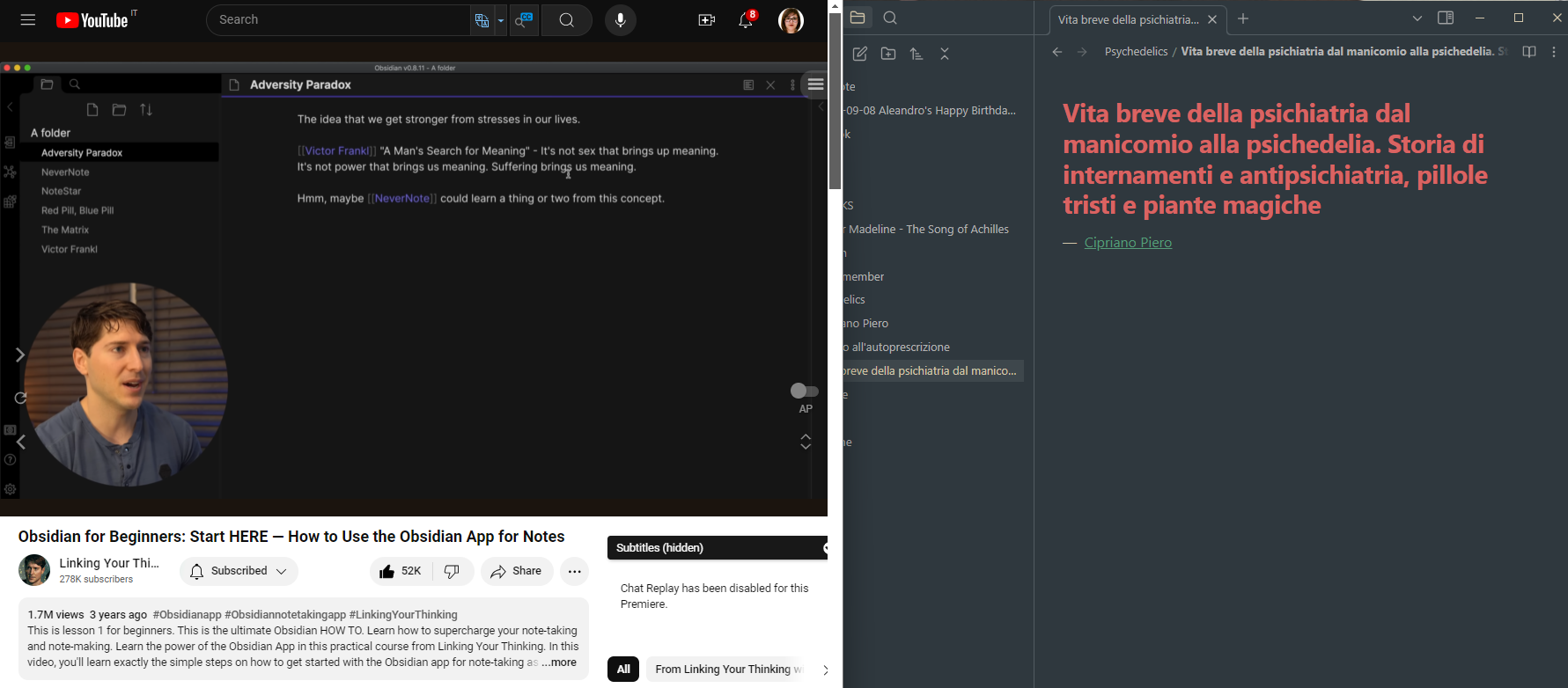Navigate back in Obsidian note
Viewport: 1568px width, 688px height.
(1057, 52)
